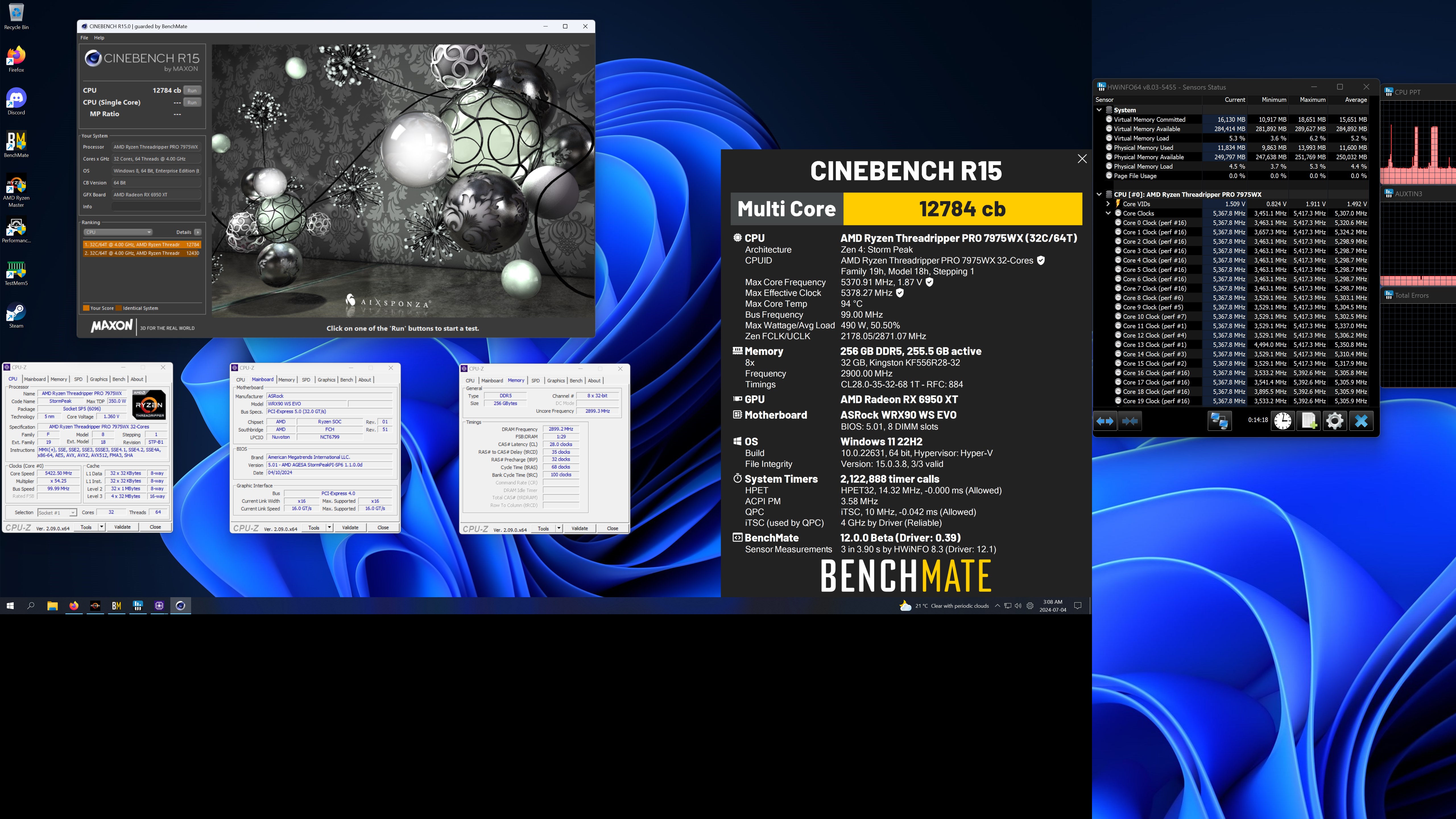Collapse the System sensor group

(x=1099, y=110)
